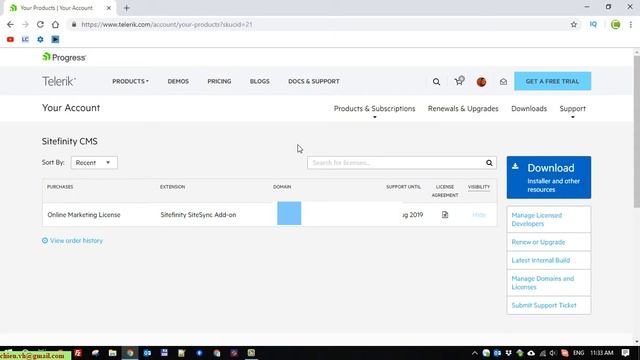Bookmark page with star icon
Image resolution: width=640 pixels, height=360 pixels.
coord(574,24)
